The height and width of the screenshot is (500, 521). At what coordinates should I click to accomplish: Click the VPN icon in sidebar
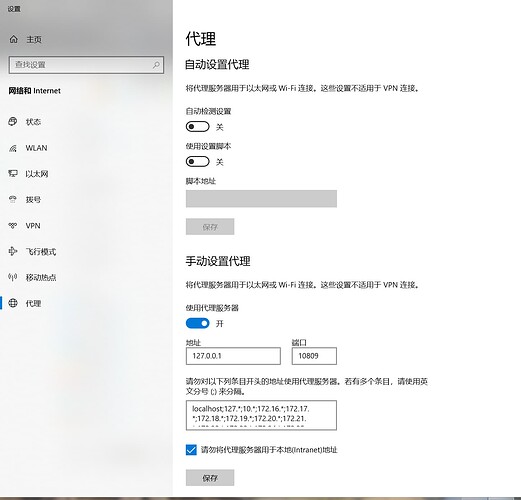[13, 226]
